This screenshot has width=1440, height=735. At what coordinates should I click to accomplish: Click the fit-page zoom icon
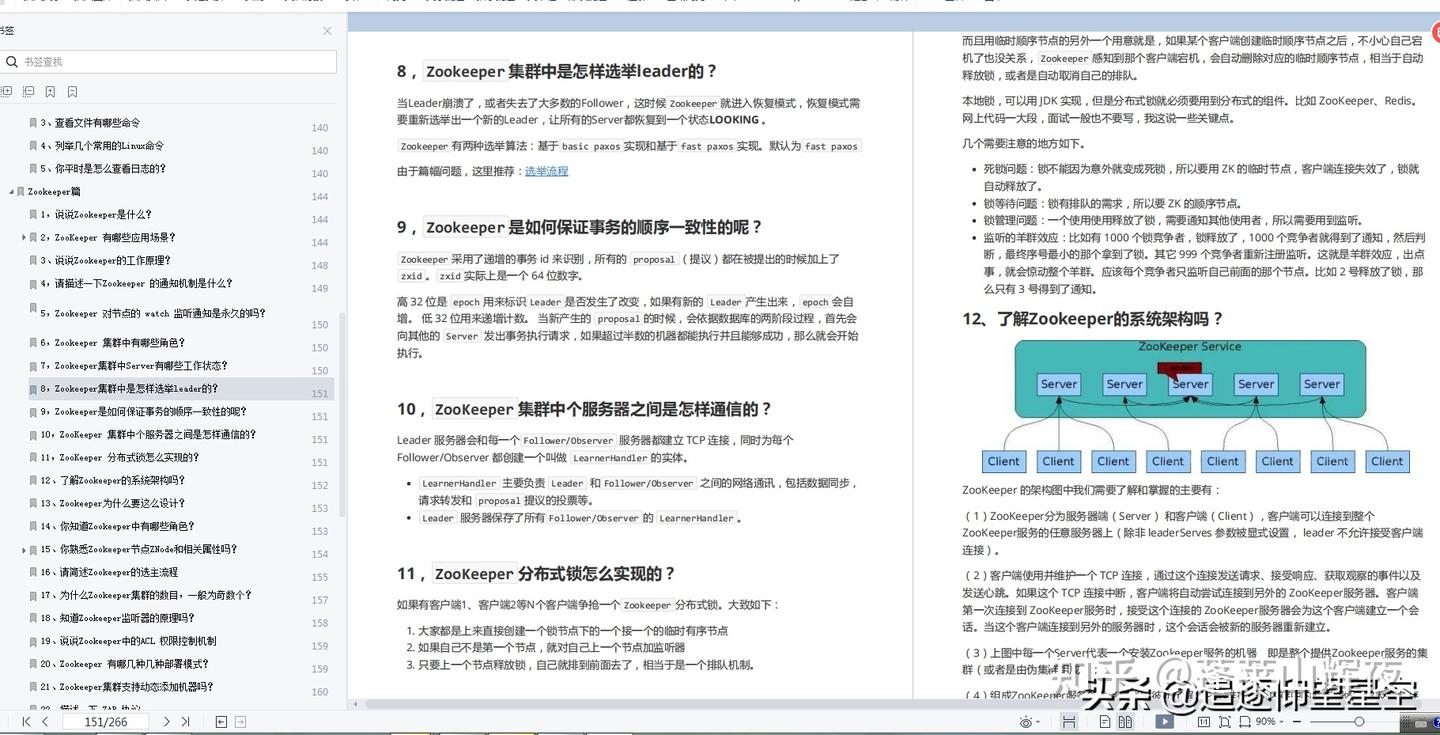pos(1226,721)
